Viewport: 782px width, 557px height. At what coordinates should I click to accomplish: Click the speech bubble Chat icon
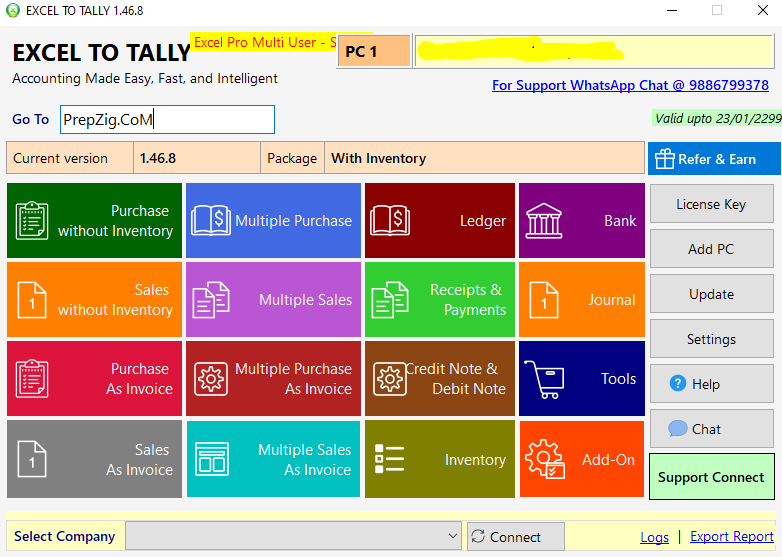pos(677,428)
